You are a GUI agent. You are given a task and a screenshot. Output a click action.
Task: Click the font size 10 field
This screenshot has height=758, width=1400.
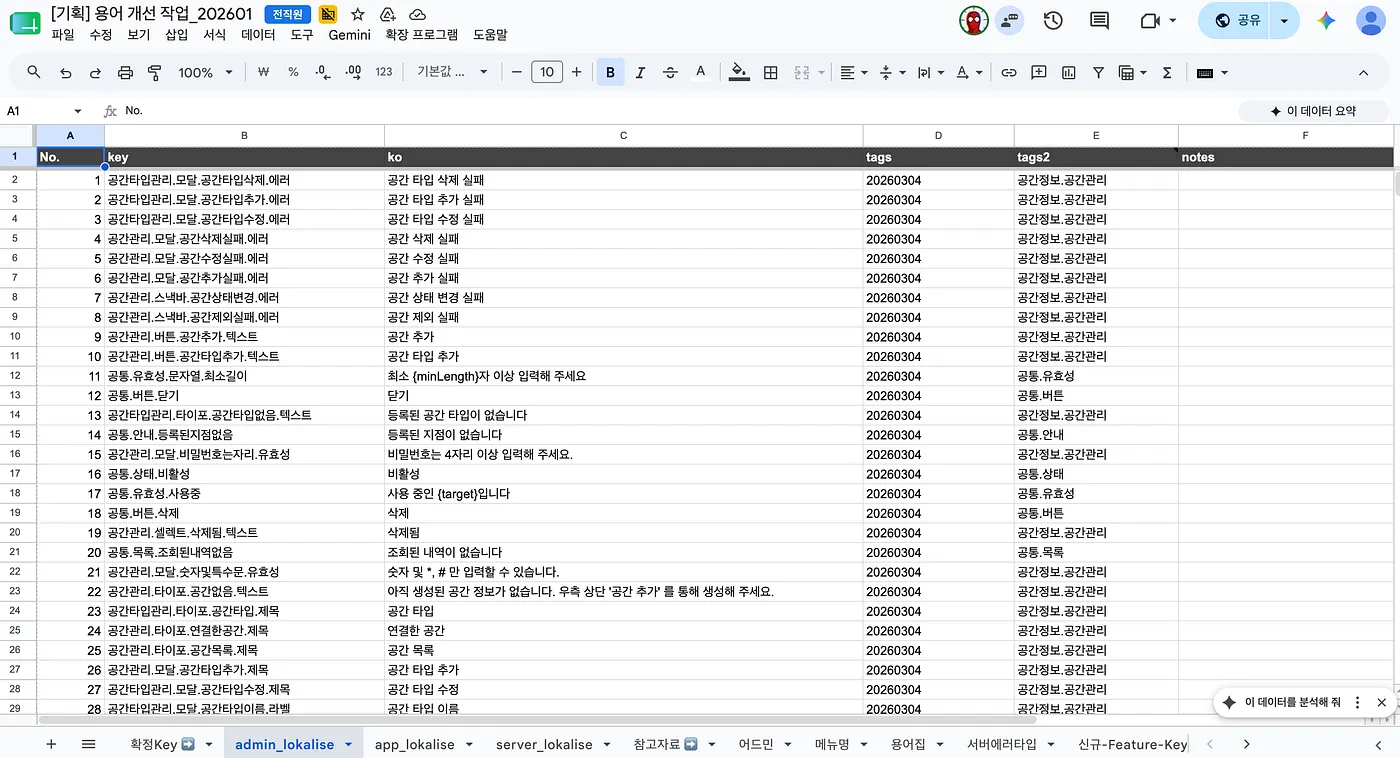point(546,72)
